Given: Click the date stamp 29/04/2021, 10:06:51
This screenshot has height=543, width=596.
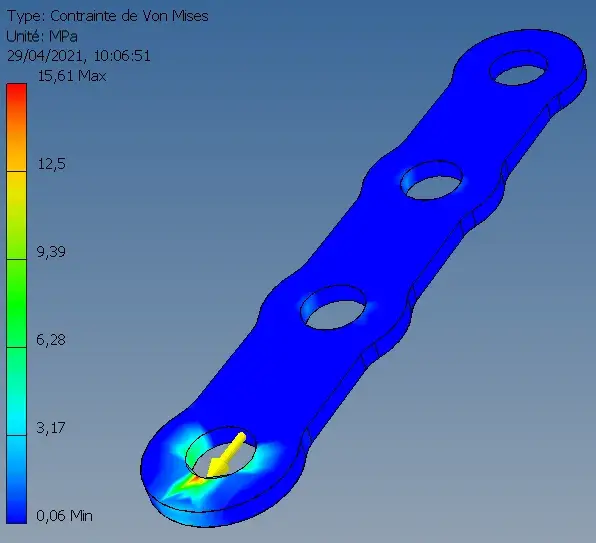Looking at the screenshot, I should tap(79, 56).
